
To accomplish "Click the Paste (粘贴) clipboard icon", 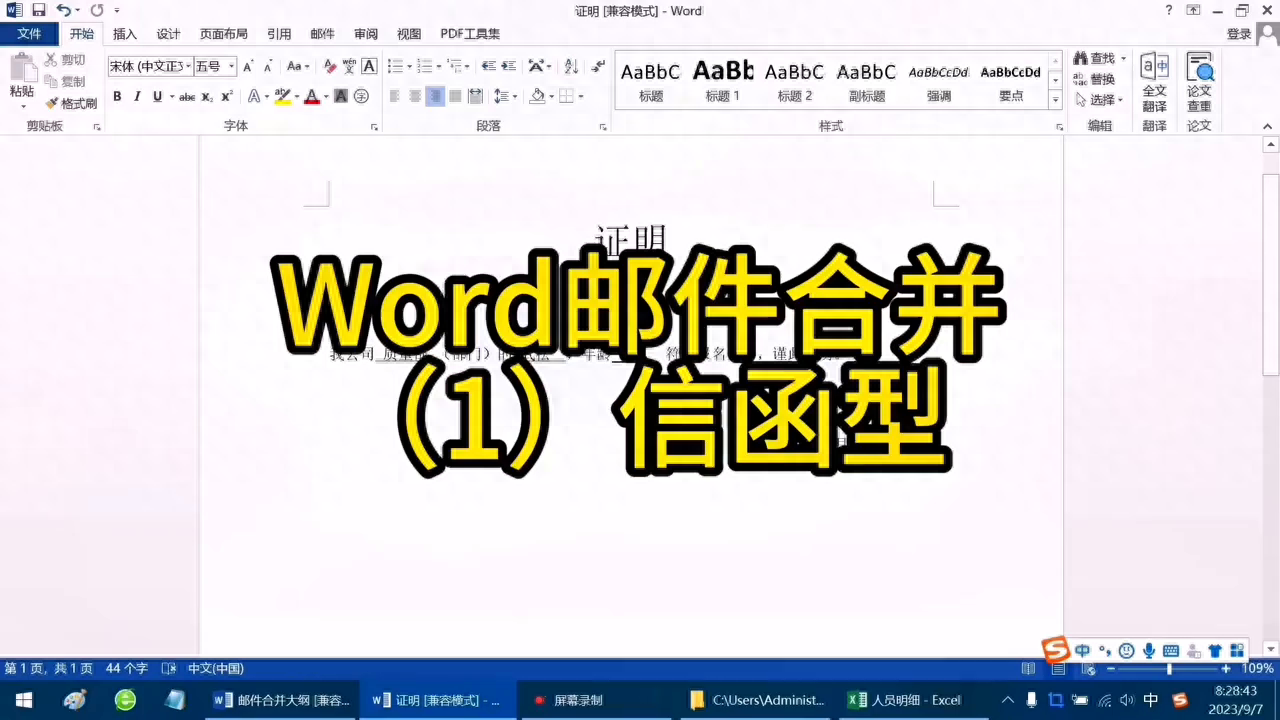I will click(x=21, y=68).
